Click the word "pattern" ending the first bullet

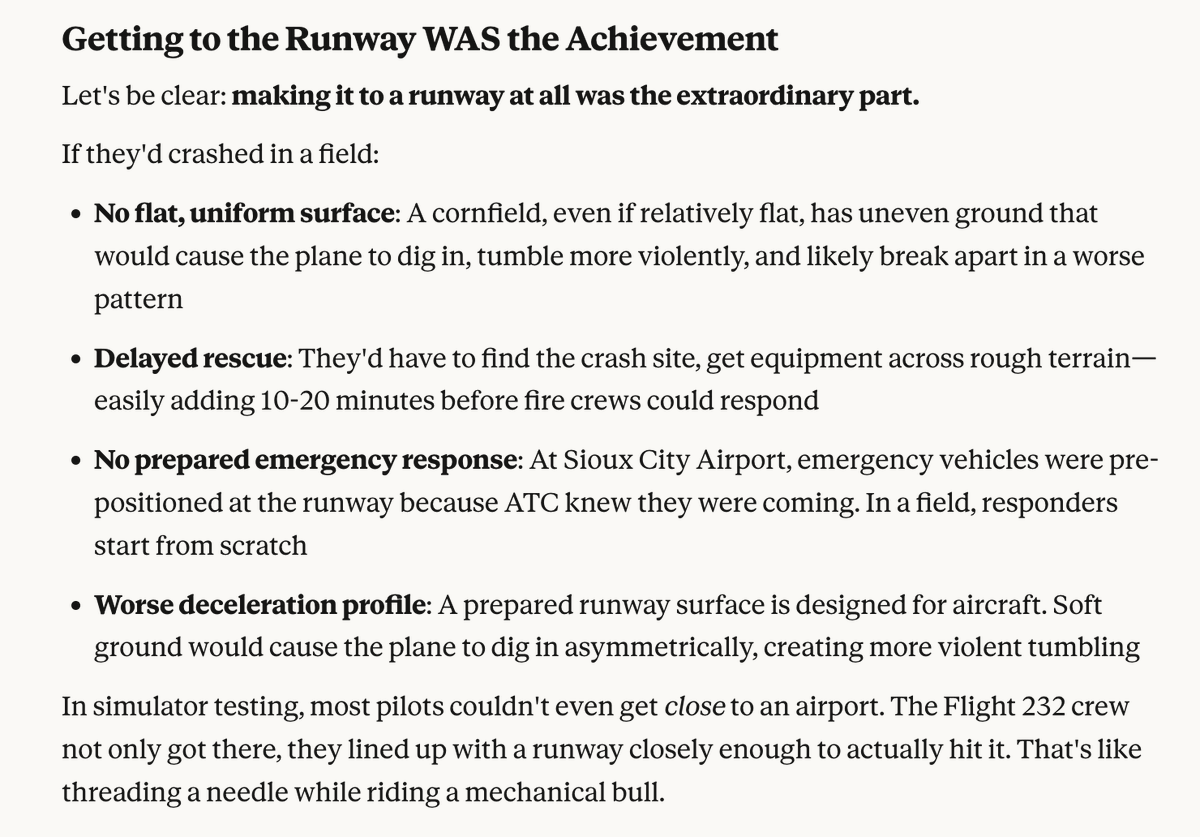point(138,299)
